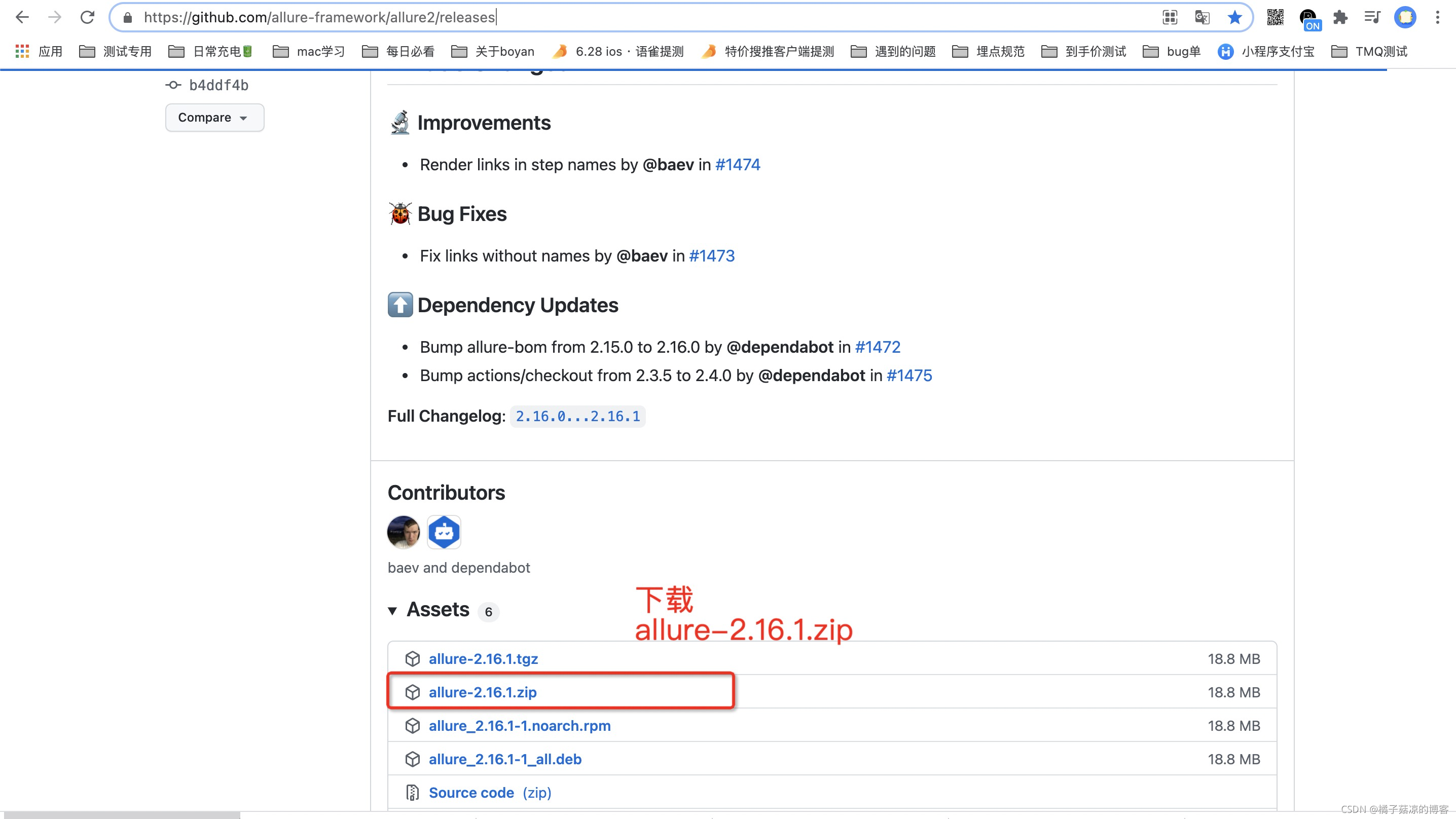Open the Extensions puzzle icon
Screen dimensions: 1456x819
tap(1340, 18)
